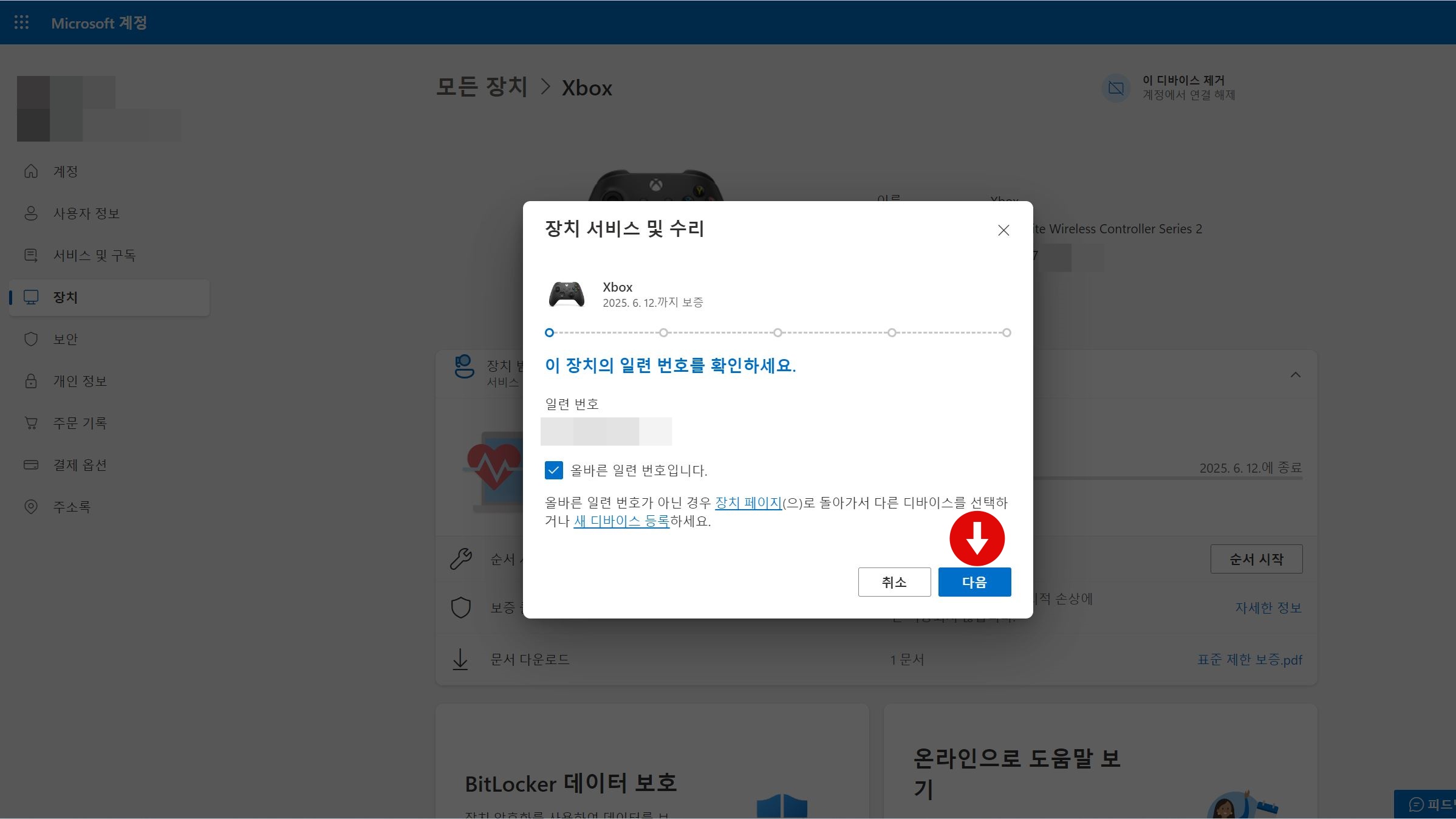Click 모든 장치 breadcrumb
The height and width of the screenshot is (819, 1456).
[x=482, y=87]
